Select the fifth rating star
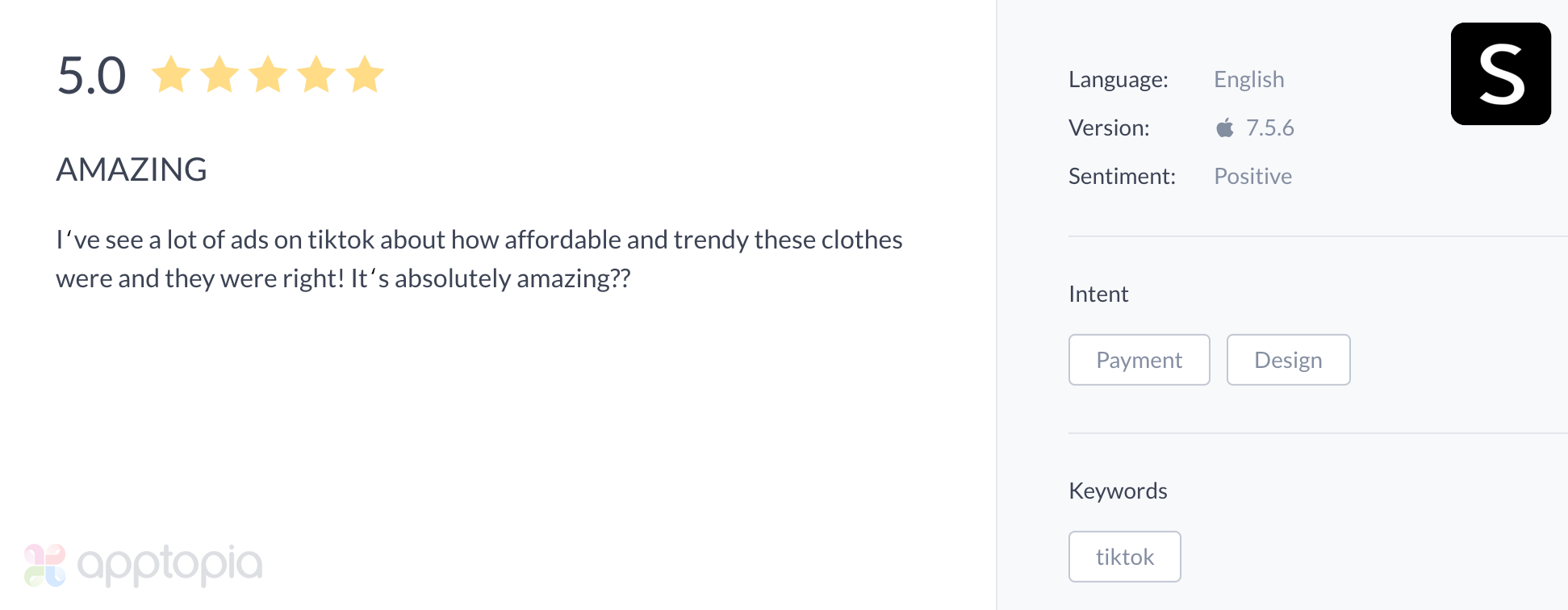 point(364,73)
